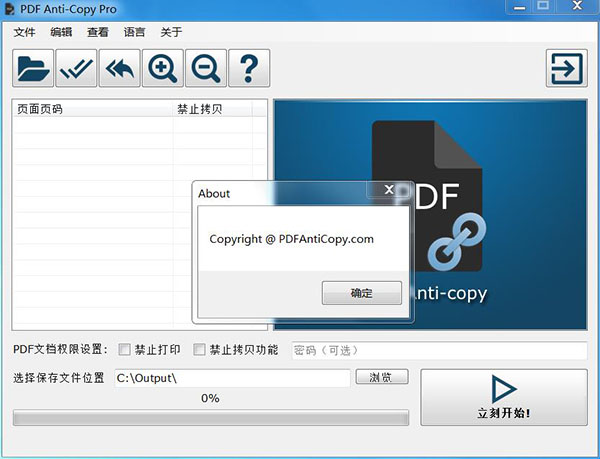Zoom out with the magnifier minus icon
The width and height of the screenshot is (600, 459).
tap(206, 68)
